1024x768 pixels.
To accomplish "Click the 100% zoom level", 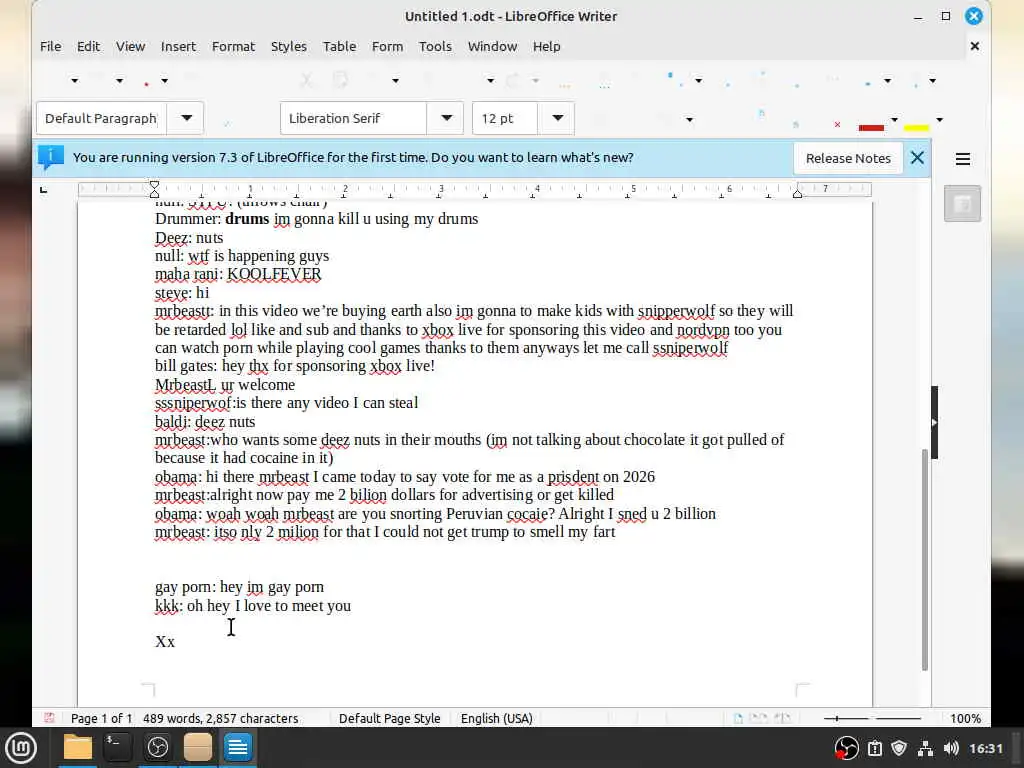I will tap(965, 718).
